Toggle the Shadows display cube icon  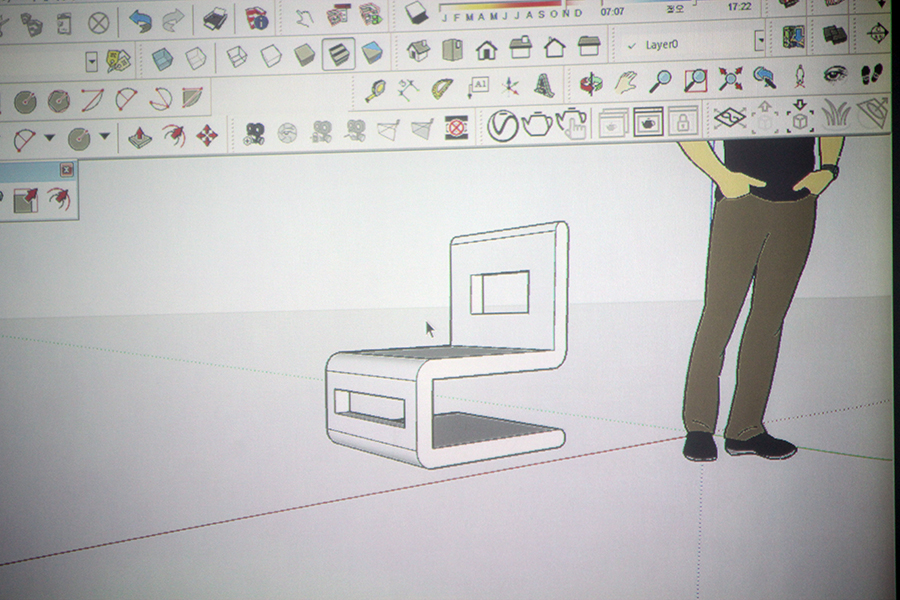tap(416, 13)
